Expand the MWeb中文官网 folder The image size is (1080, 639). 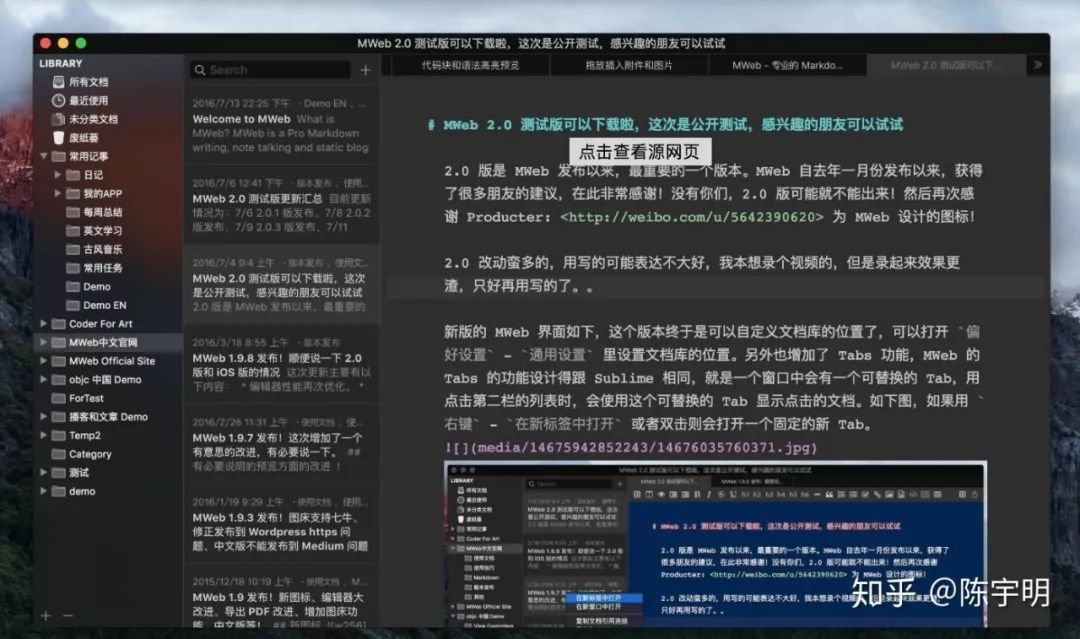(x=44, y=342)
